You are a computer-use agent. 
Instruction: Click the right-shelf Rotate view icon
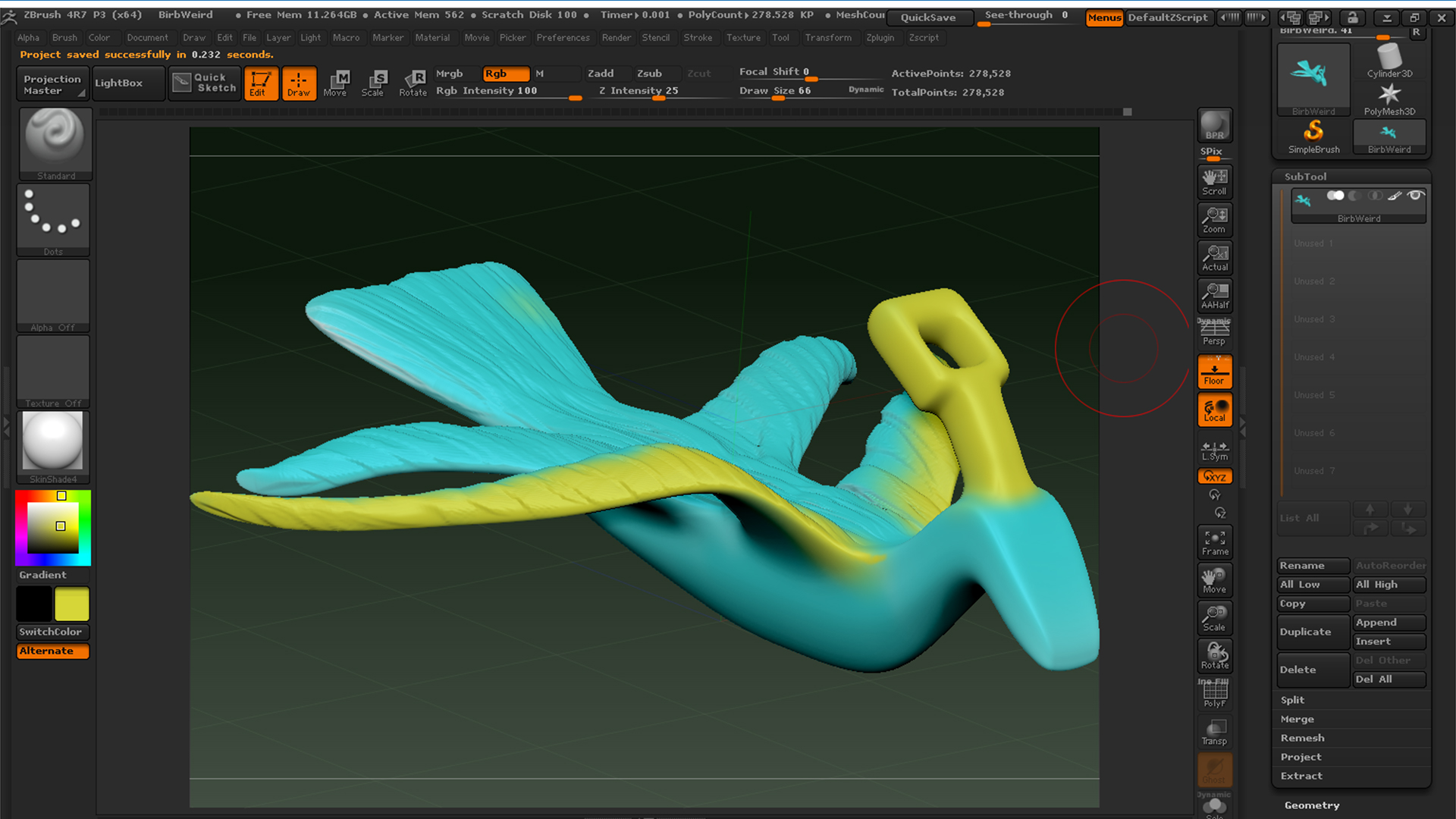1215,656
